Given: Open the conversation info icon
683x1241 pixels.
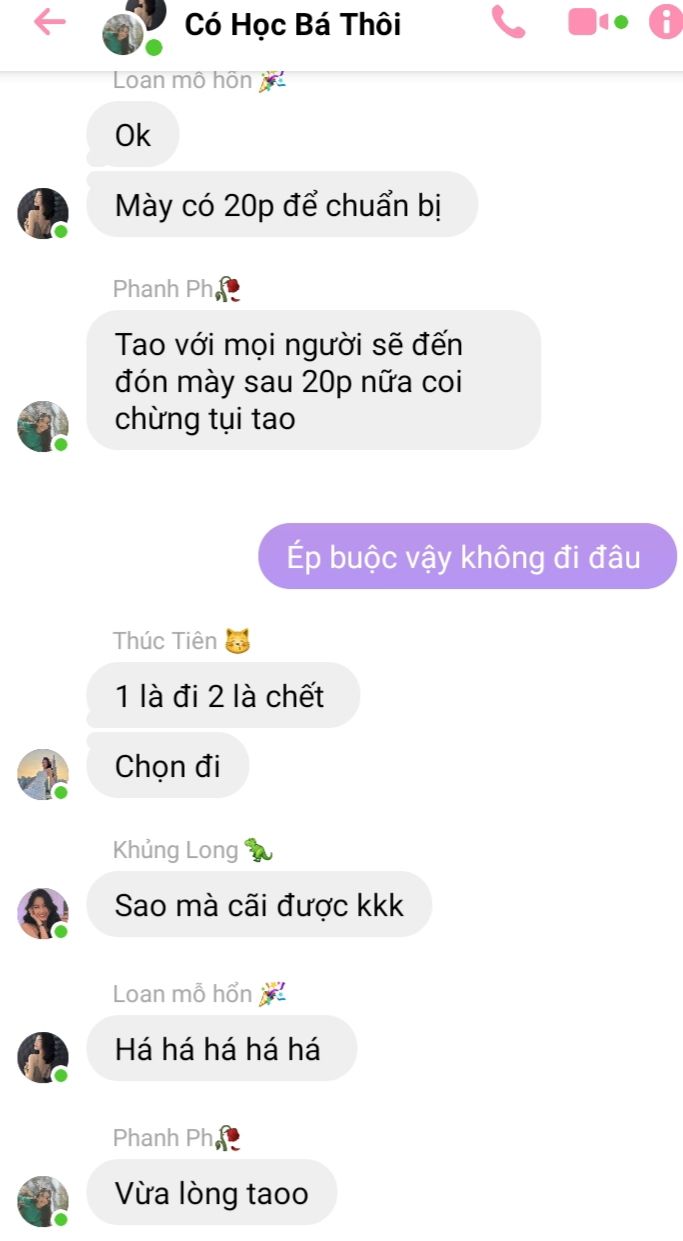Looking at the screenshot, I should (x=666, y=22).
